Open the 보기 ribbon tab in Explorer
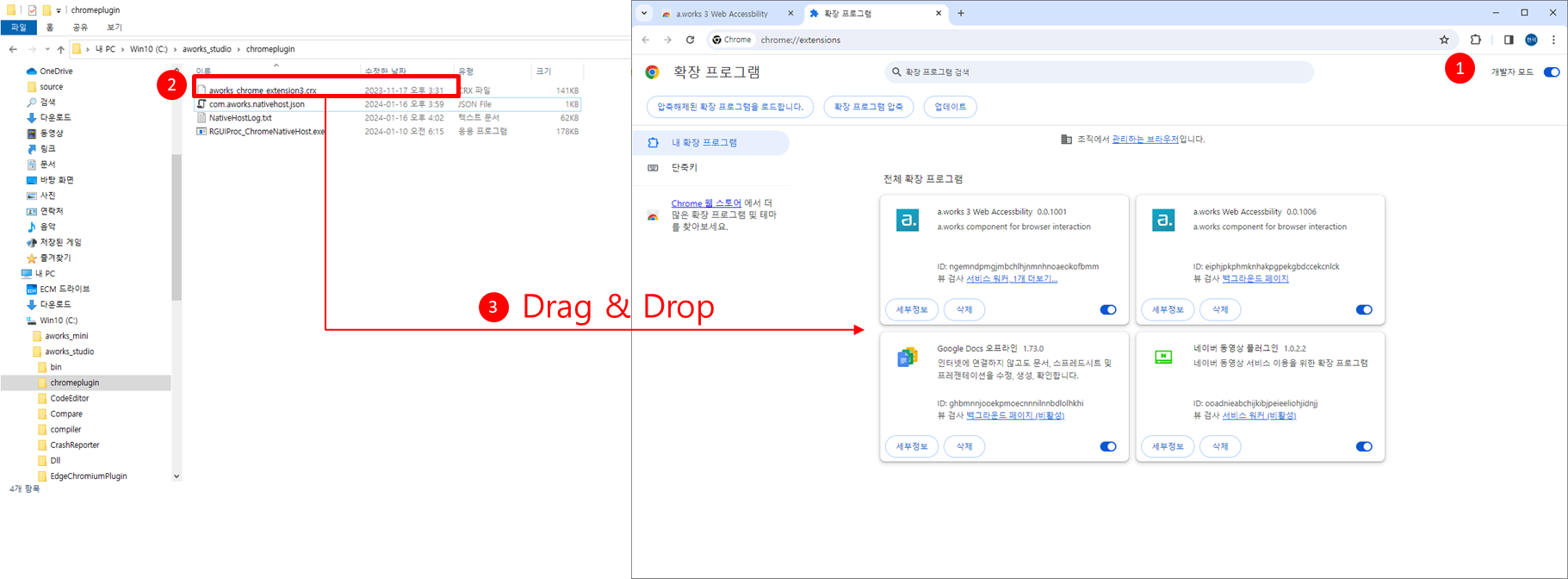Viewport: 1568px width, 579px height. [x=114, y=28]
